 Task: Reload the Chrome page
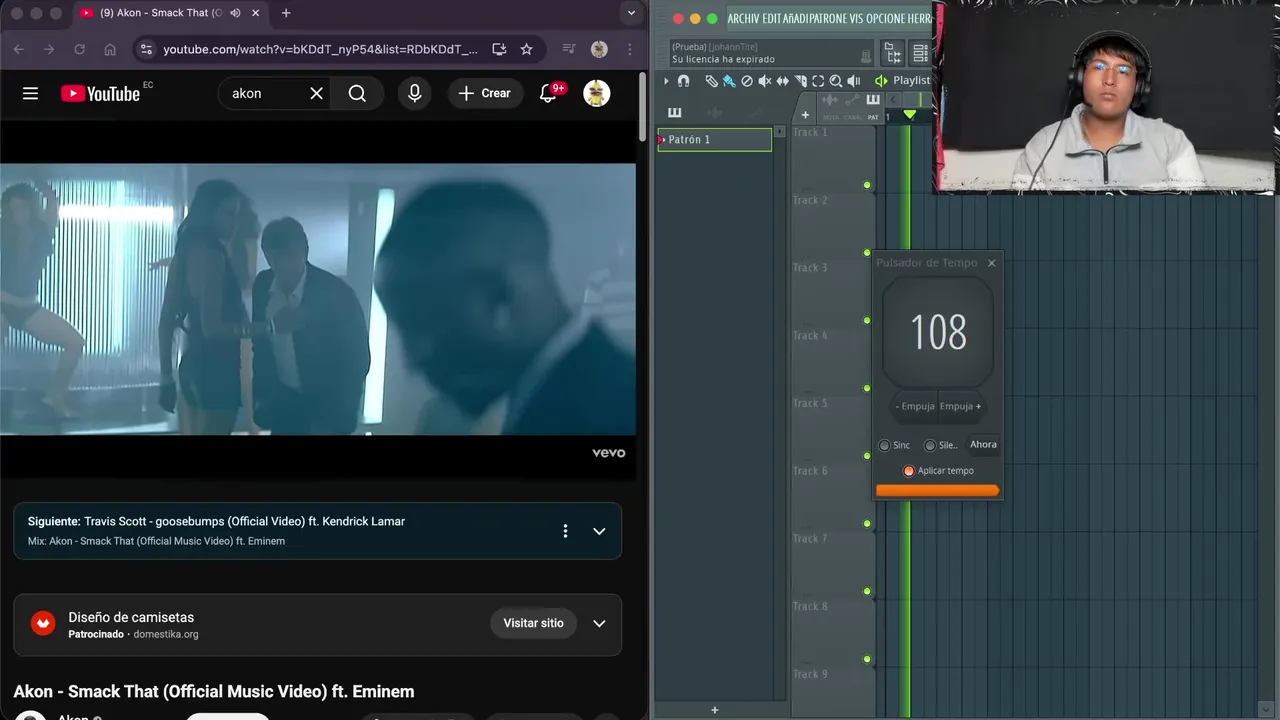tap(79, 49)
